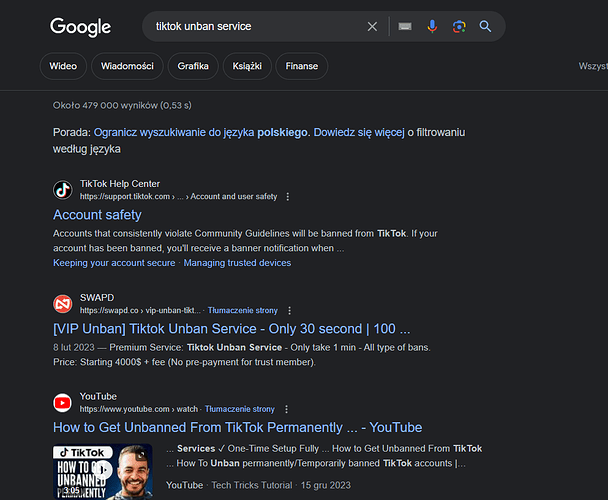Select the Wiadomości filter chip

point(127,66)
